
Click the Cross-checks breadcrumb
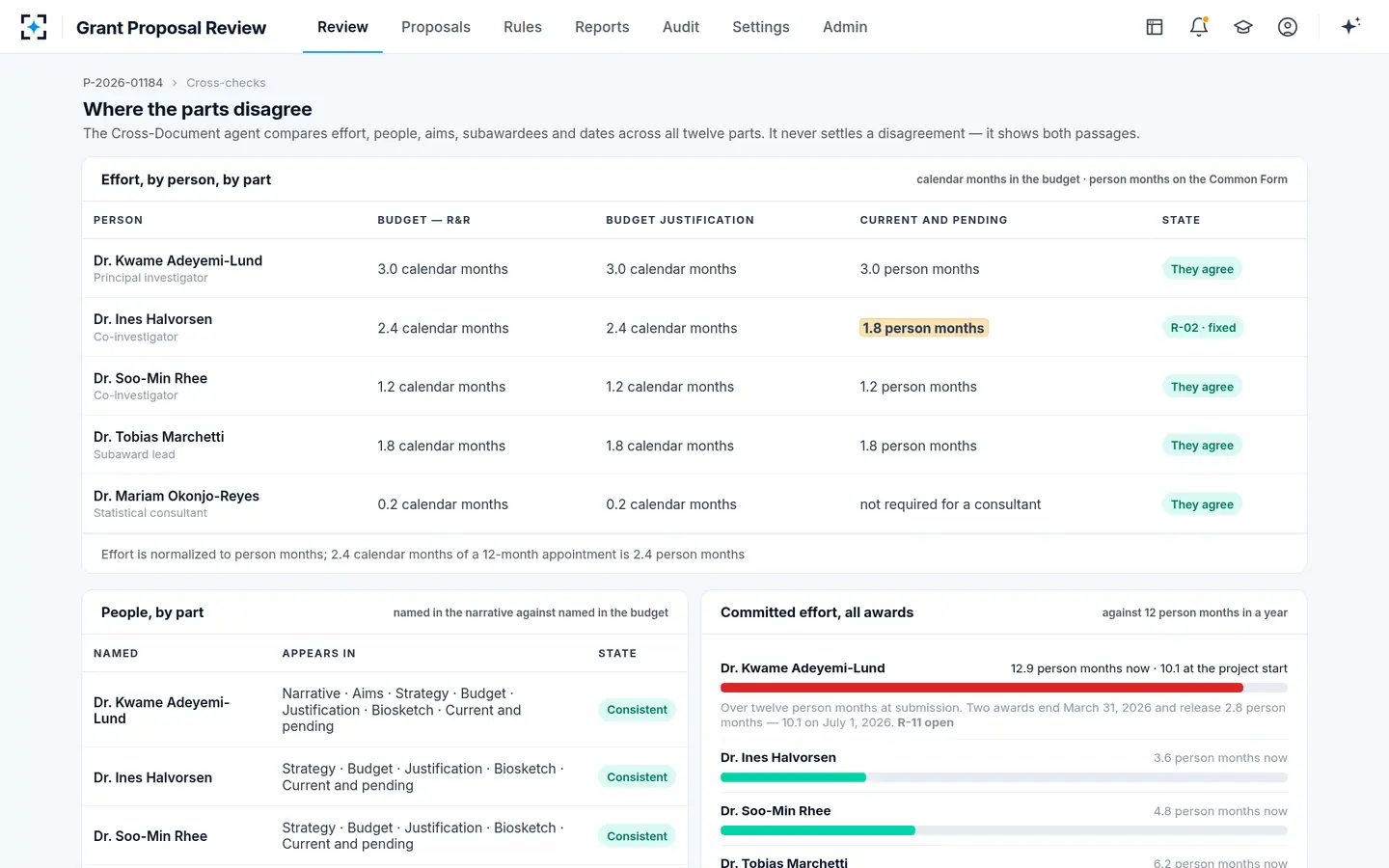[226, 83]
